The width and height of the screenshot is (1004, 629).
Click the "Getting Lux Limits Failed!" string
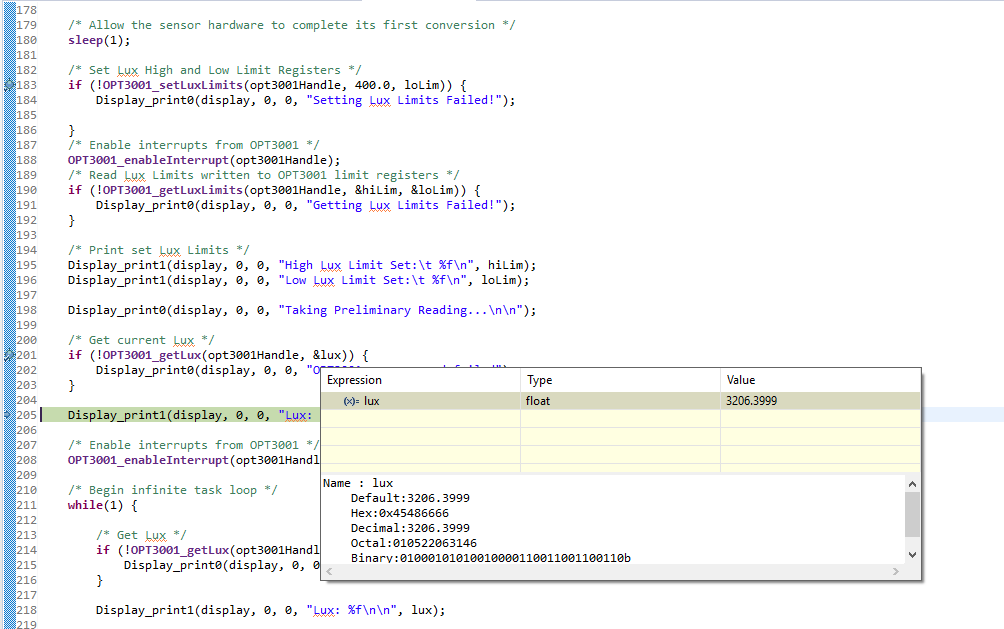click(x=403, y=205)
